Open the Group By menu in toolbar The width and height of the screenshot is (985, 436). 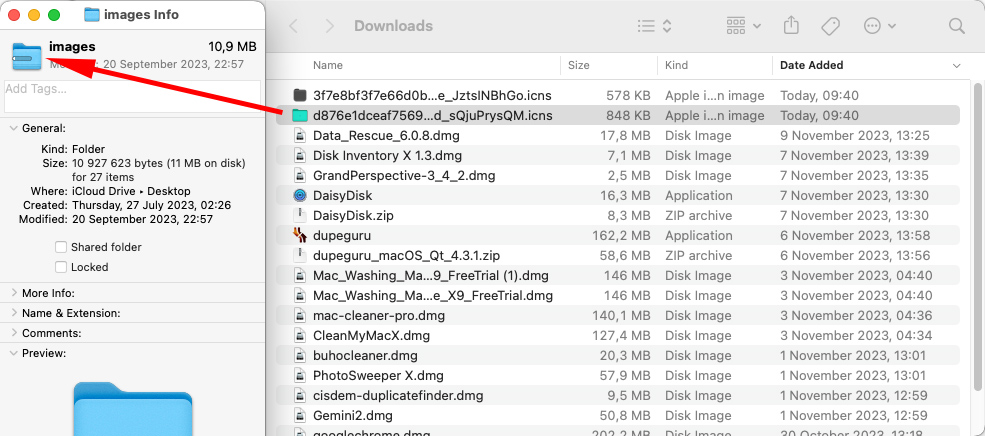click(744, 26)
